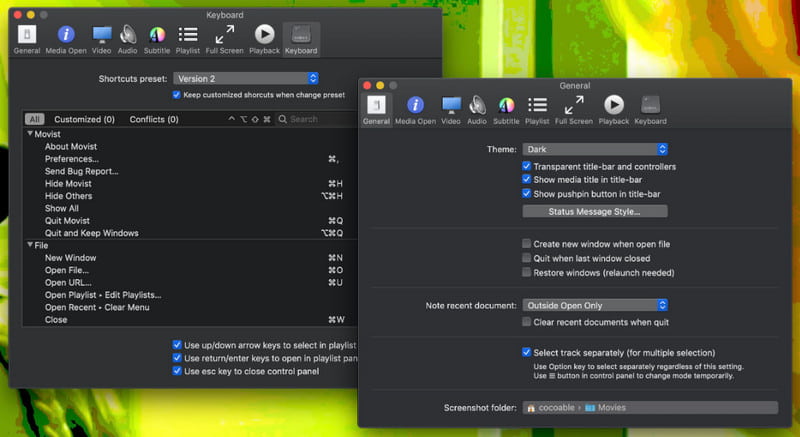This screenshot has width=800, height=437.
Task: Click the Status Message Style button
Action: pos(594,212)
